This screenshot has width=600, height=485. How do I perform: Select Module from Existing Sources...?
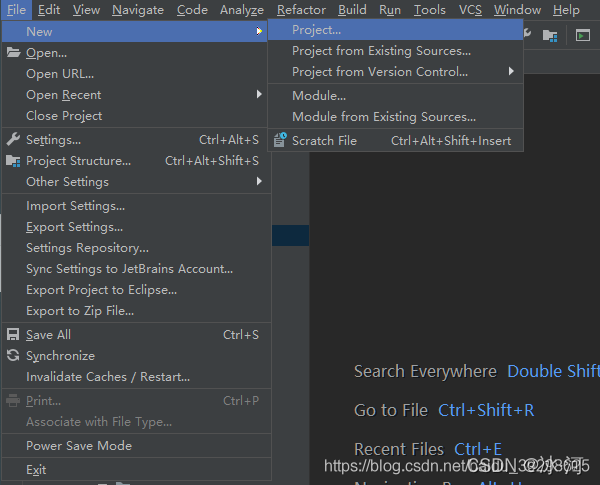[395, 117]
